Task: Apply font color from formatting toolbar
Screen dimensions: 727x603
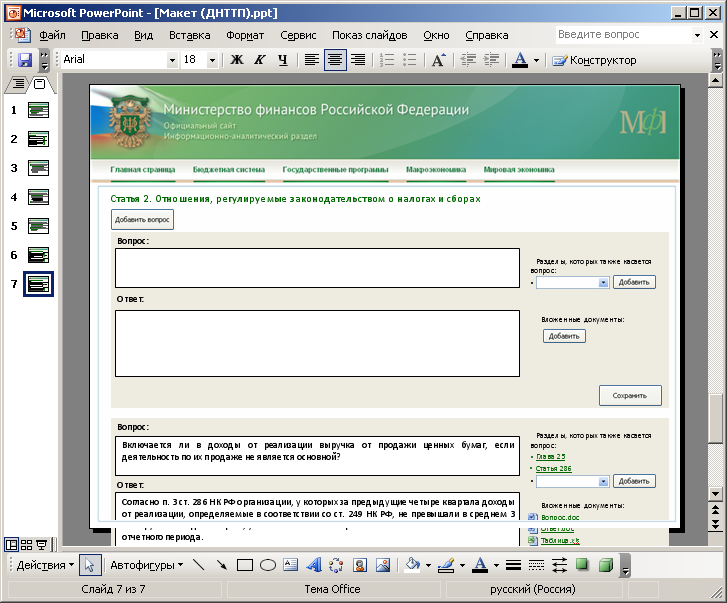Action: (520, 60)
